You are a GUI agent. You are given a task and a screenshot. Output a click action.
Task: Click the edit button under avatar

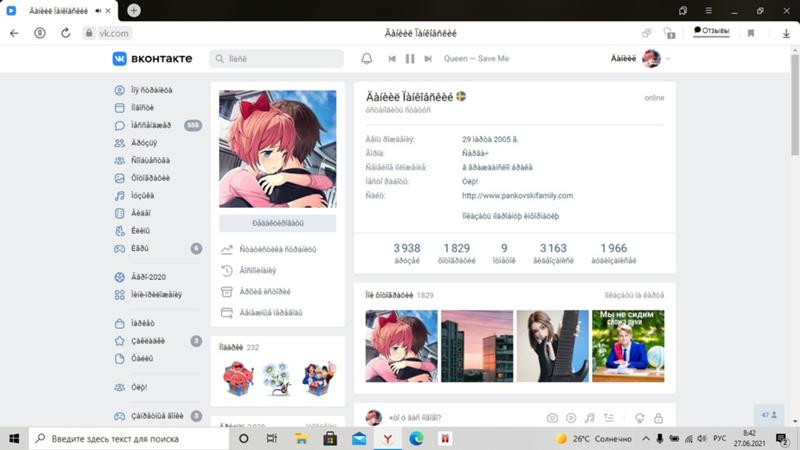click(278, 223)
